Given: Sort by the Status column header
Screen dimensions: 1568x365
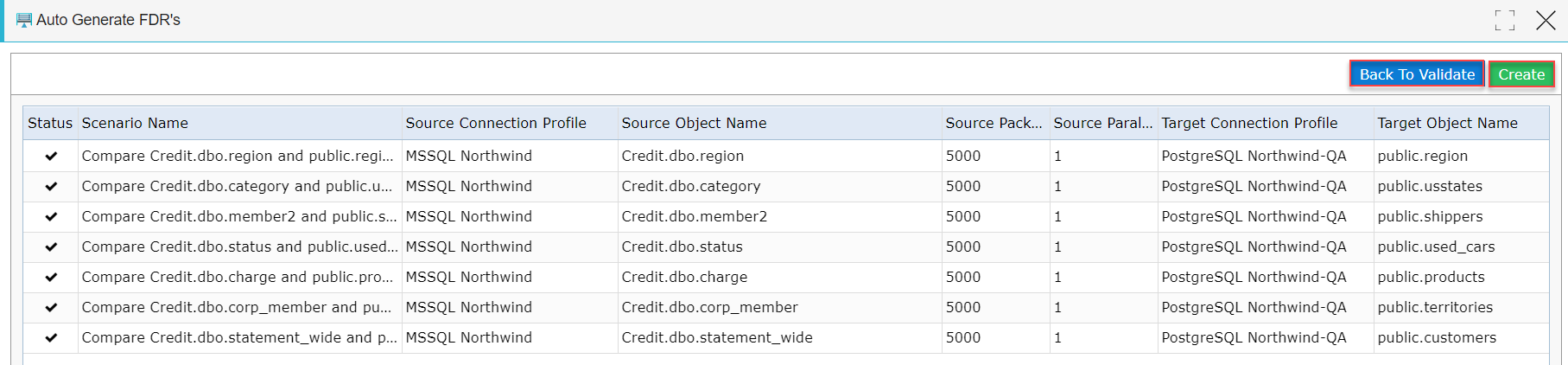Looking at the screenshot, I should click(50, 123).
